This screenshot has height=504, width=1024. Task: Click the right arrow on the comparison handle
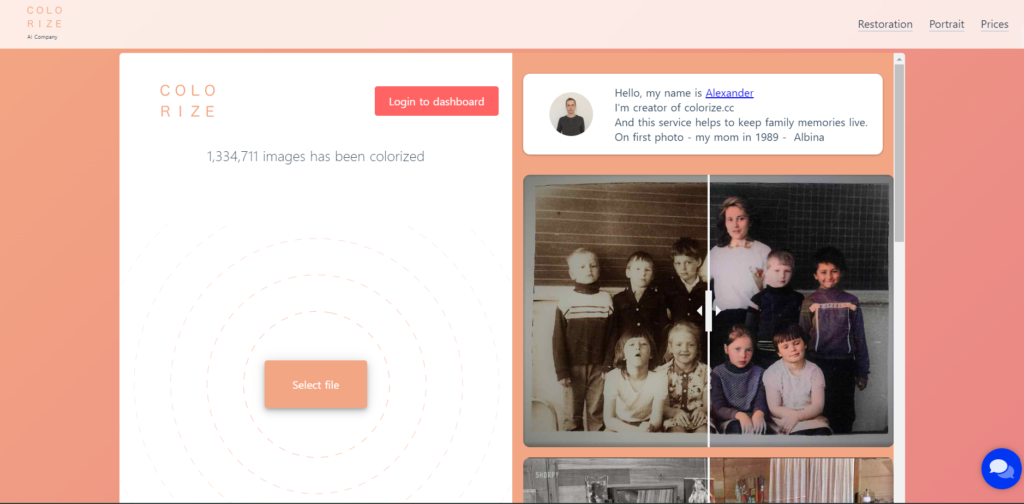[x=718, y=311]
